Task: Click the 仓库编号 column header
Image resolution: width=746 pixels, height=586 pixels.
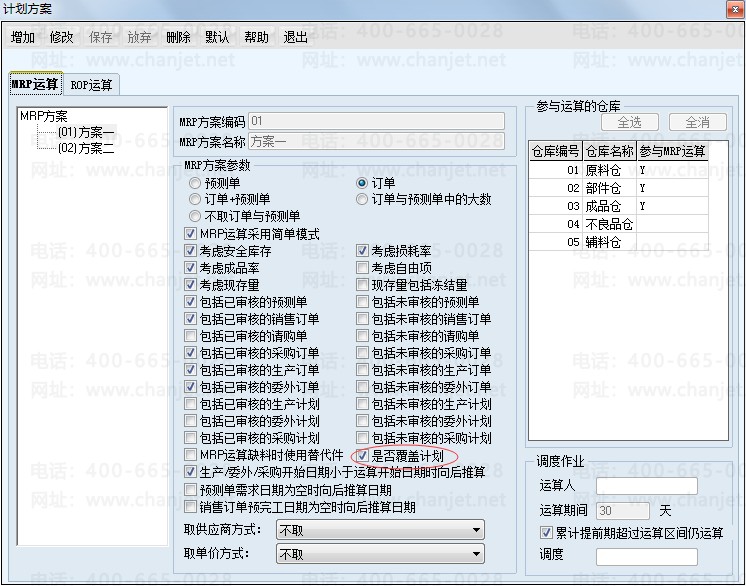Action: 556,152
